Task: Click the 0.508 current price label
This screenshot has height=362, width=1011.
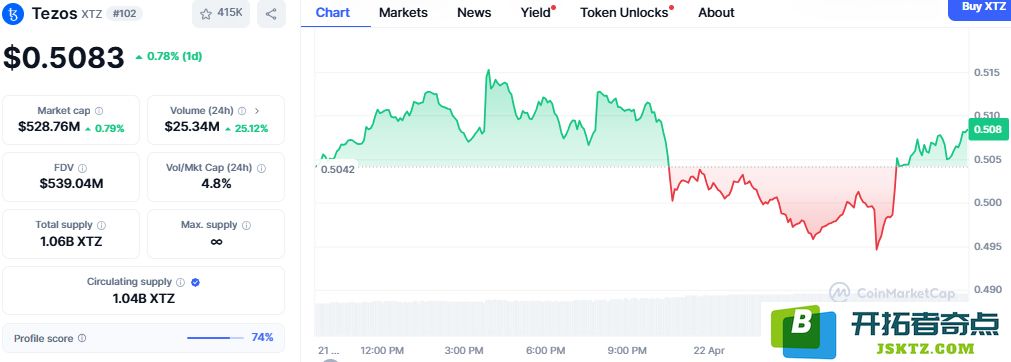Action: 988,130
